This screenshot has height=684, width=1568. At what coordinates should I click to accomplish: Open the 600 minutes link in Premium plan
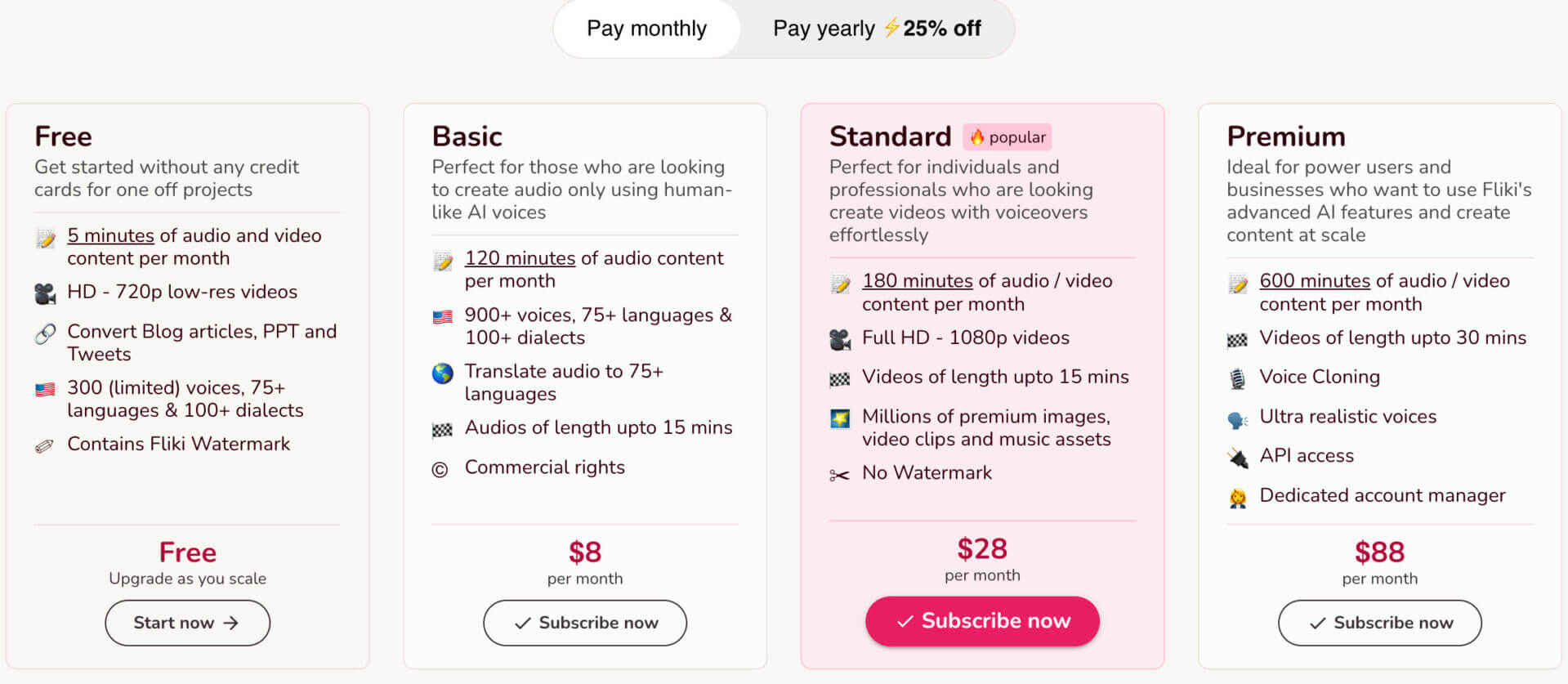coord(1315,281)
